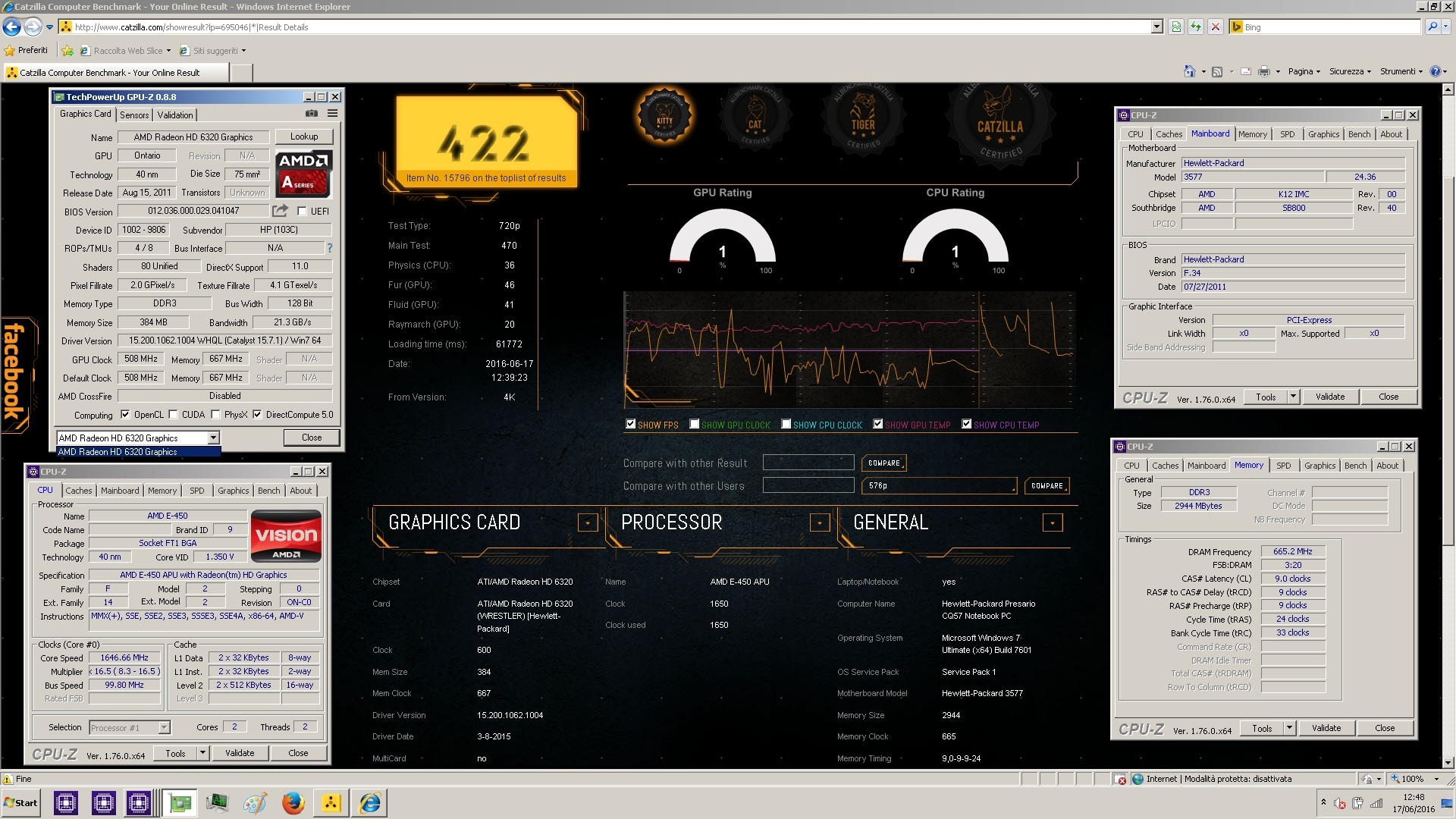Click the browser Forward arrow button
1456x819 pixels.
pyautogui.click(x=33, y=27)
